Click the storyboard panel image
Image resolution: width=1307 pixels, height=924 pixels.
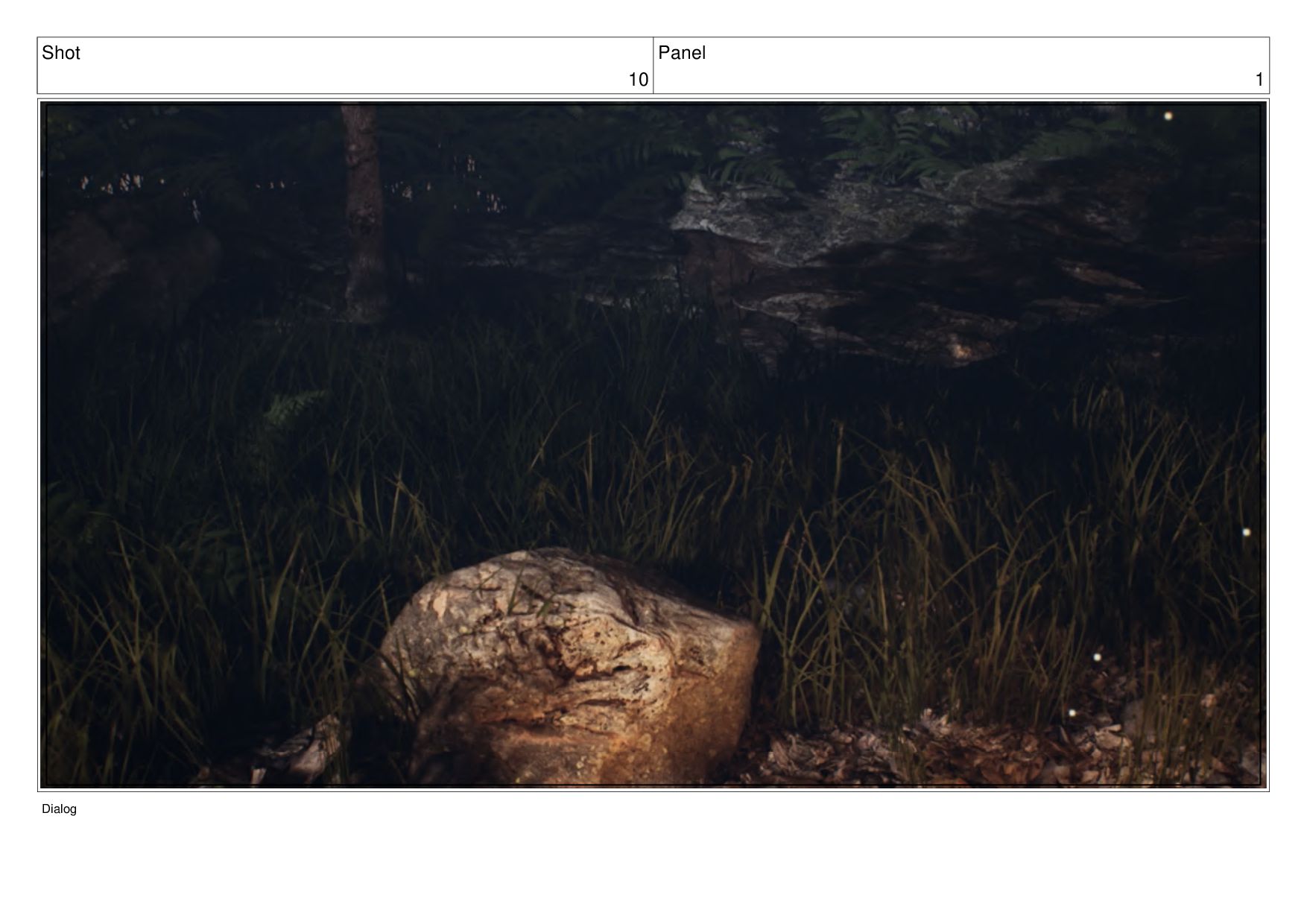(x=653, y=445)
